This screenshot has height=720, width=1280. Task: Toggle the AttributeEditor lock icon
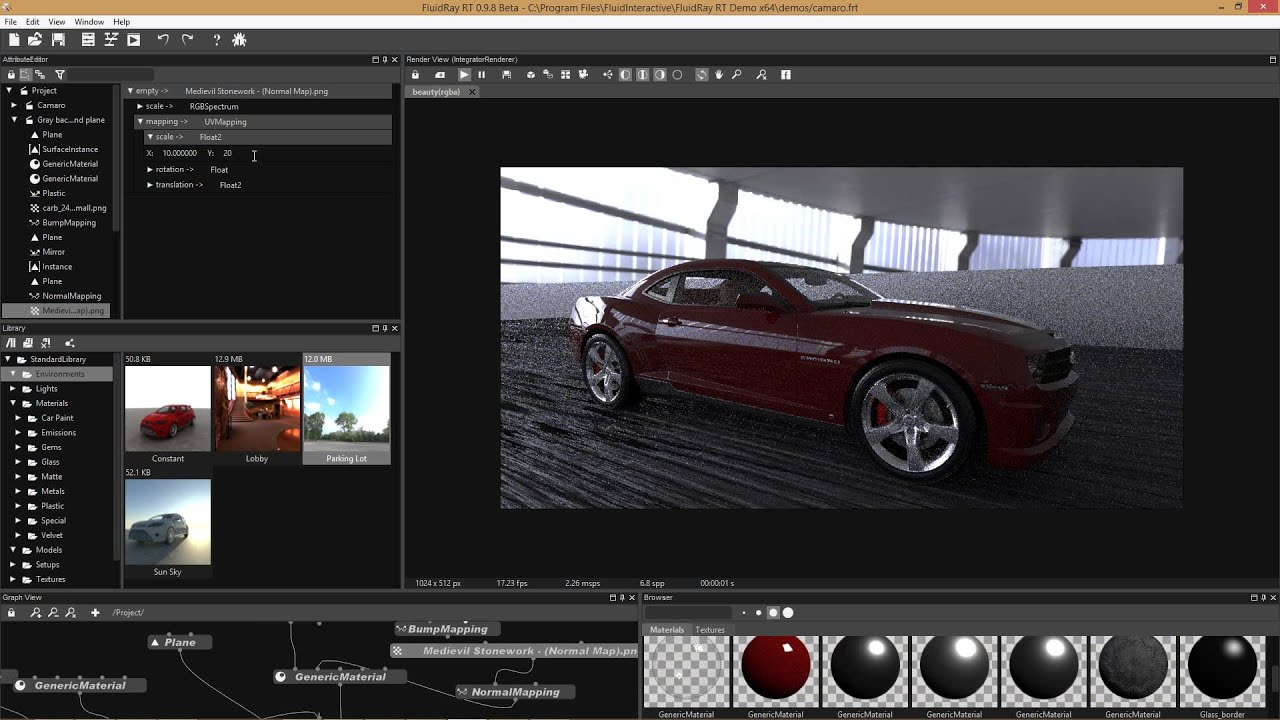[x=11, y=75]
